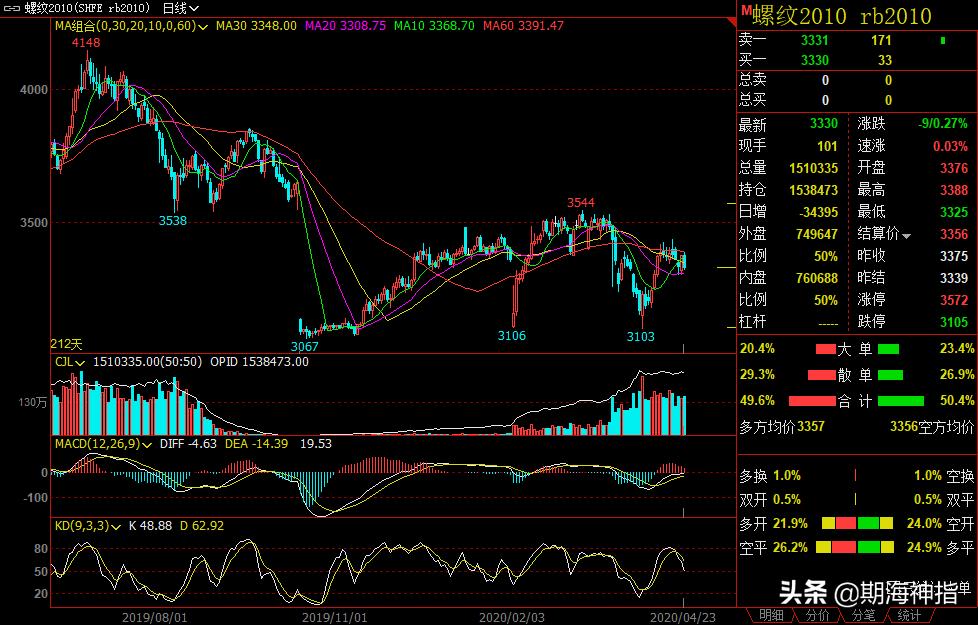Image resolution: width=978 pixels, height=625 pixels.
Task: Click the 散单 green sell bar
Action: coord(890,375)
